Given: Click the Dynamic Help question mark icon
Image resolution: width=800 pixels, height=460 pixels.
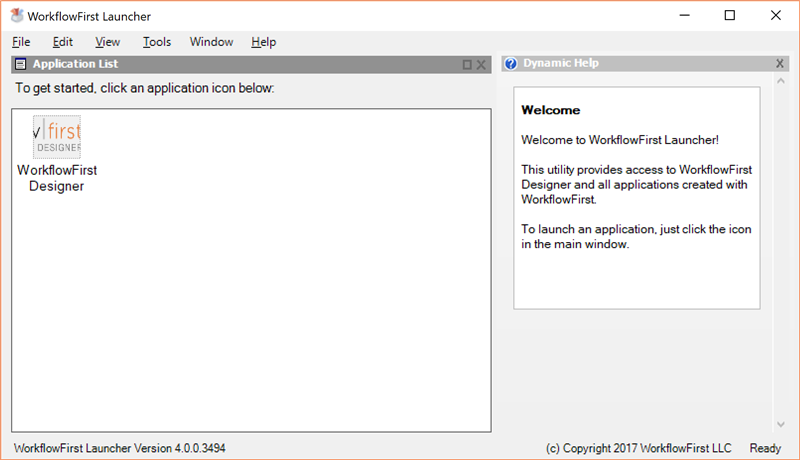Looking at the screenshot, I should click(511, 64).
